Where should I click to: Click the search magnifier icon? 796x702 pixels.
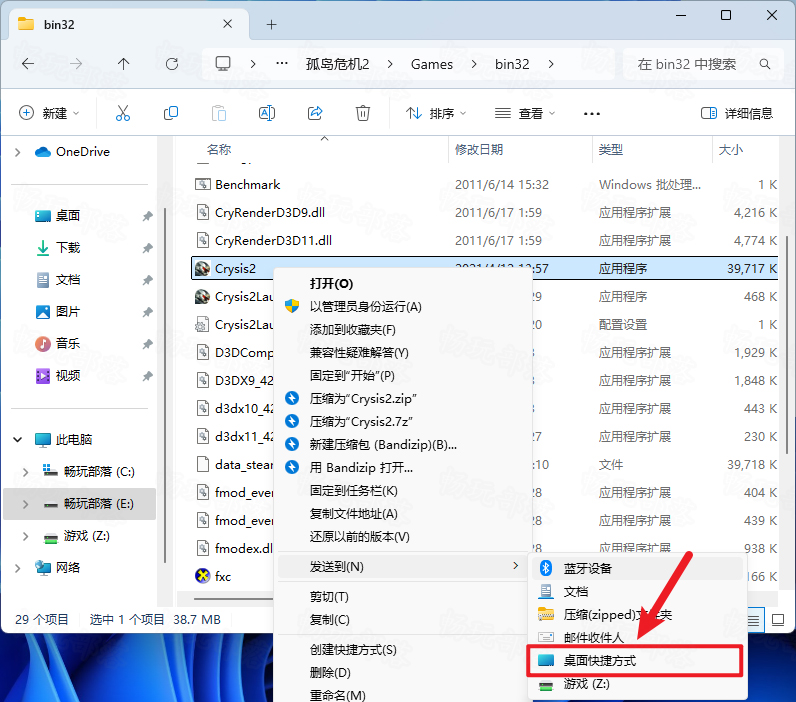tap(765, 64)
